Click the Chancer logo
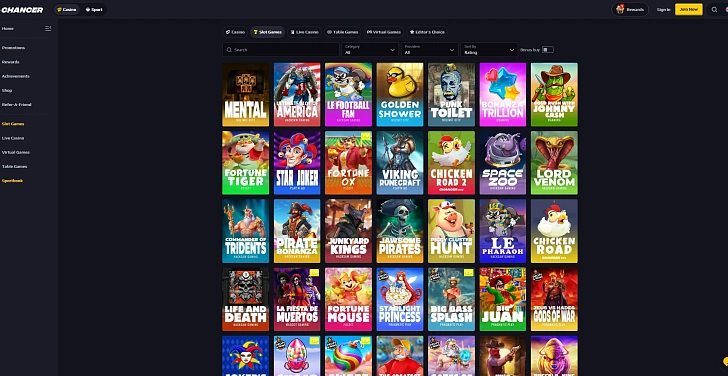This screenshot has height=376, width=728. (x=22, y=10)
